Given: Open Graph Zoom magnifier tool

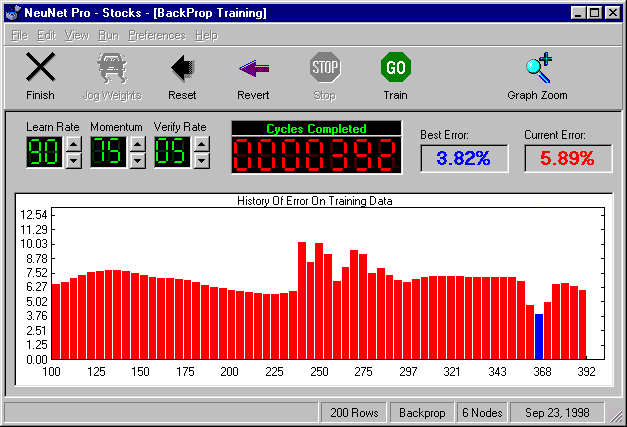Looking at the screenshot, I should pos(539,69).
